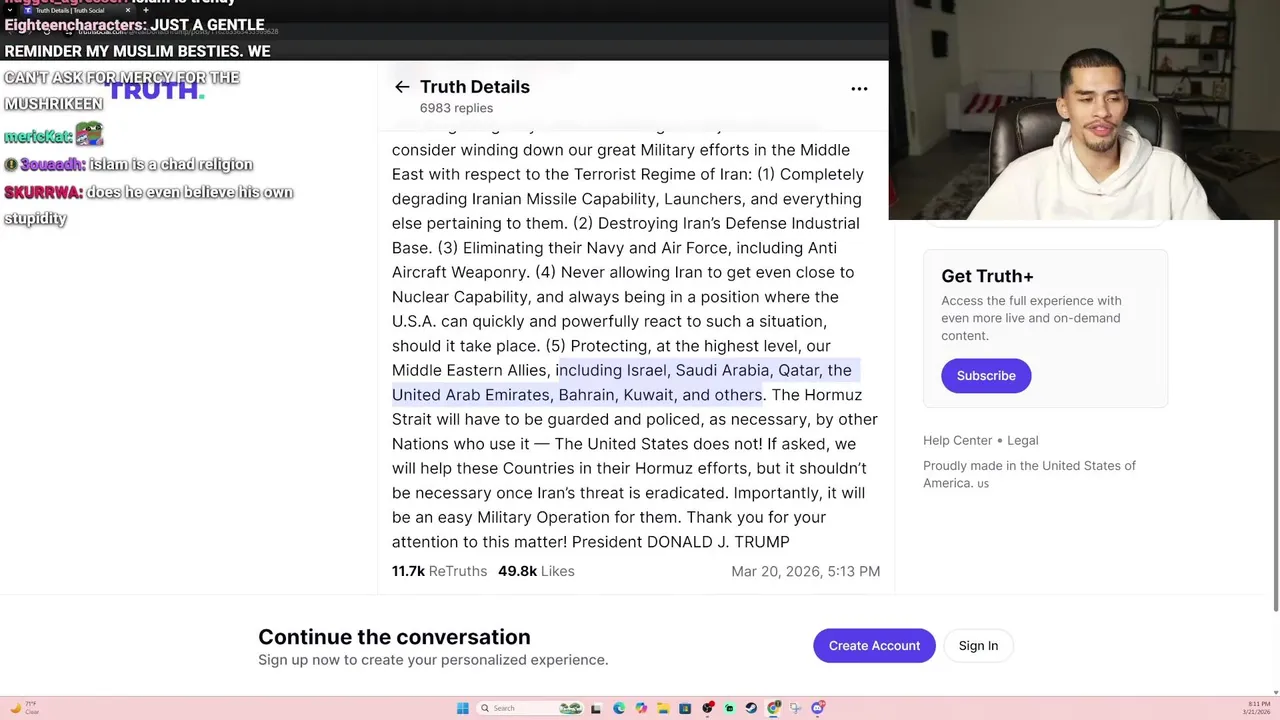Screen dimensions: 1280x720
Task: Open Discord from the taskbar
Action: coord(817,708)
